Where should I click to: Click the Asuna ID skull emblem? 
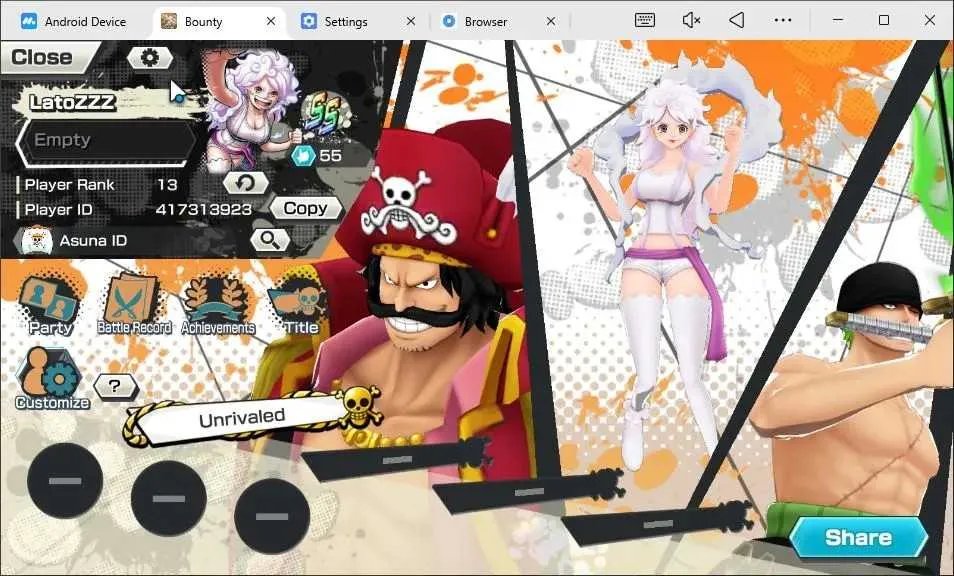pos(37,241)
